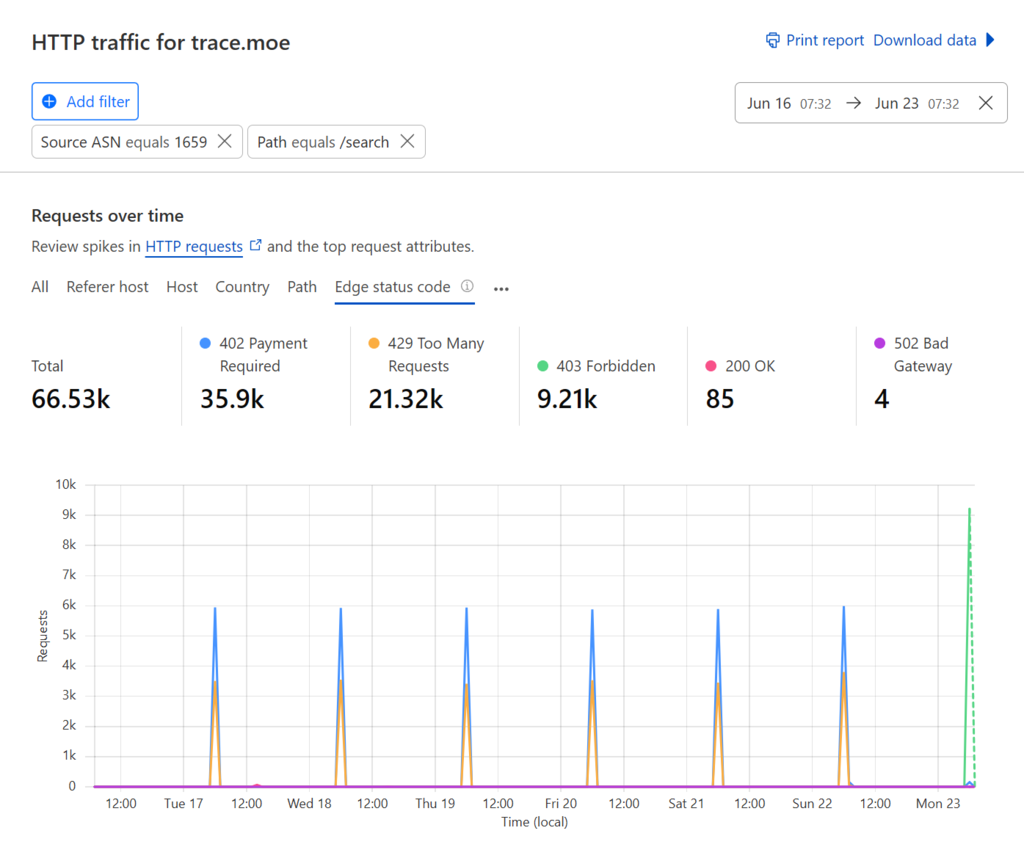Image resolution: width=1024 pixels, height=847 pixels.
Task: Select the Path equals /search filter chip
Action: pyautogui.click(x=336, y=142)
